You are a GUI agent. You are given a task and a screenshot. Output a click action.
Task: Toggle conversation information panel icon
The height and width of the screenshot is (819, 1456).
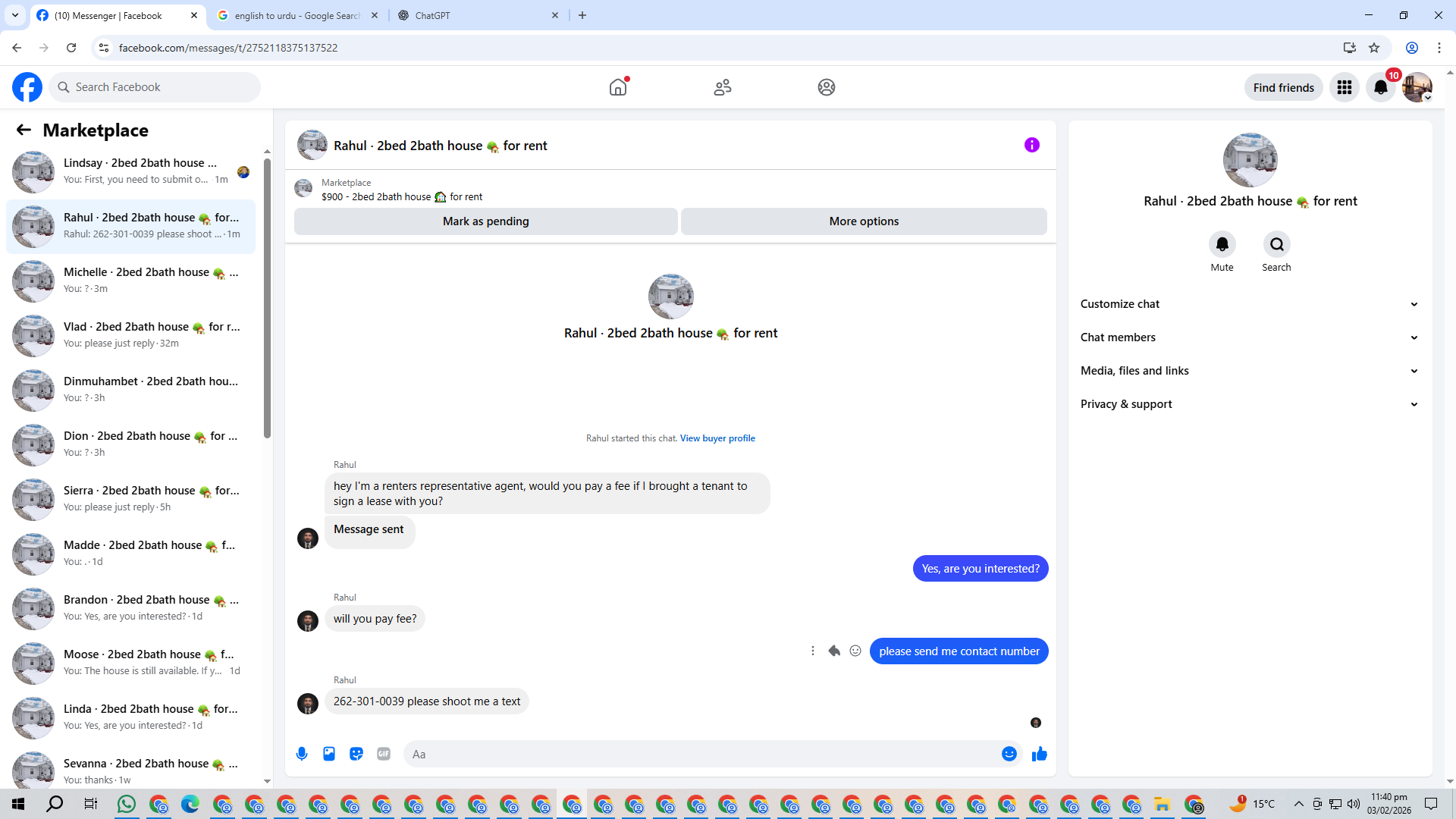point(1031,145)
